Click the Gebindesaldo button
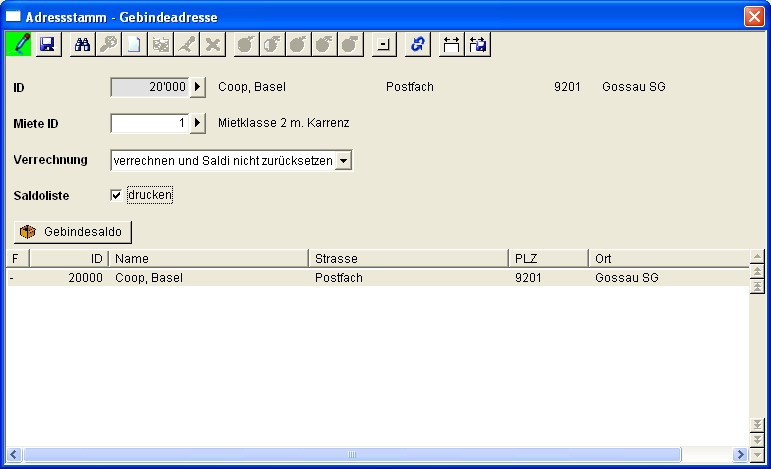 pyautogui.click(x=73, y=232)
